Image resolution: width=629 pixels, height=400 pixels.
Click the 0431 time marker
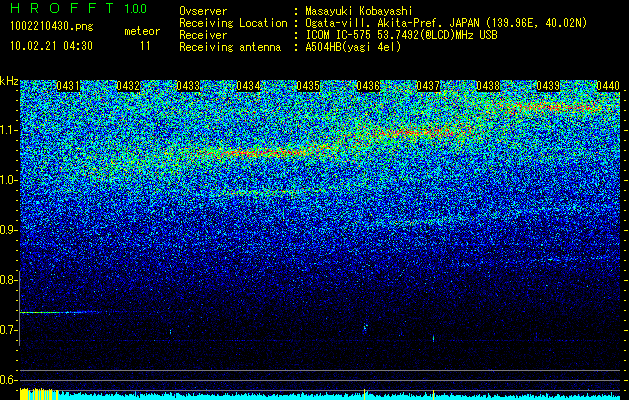point(68,86)
